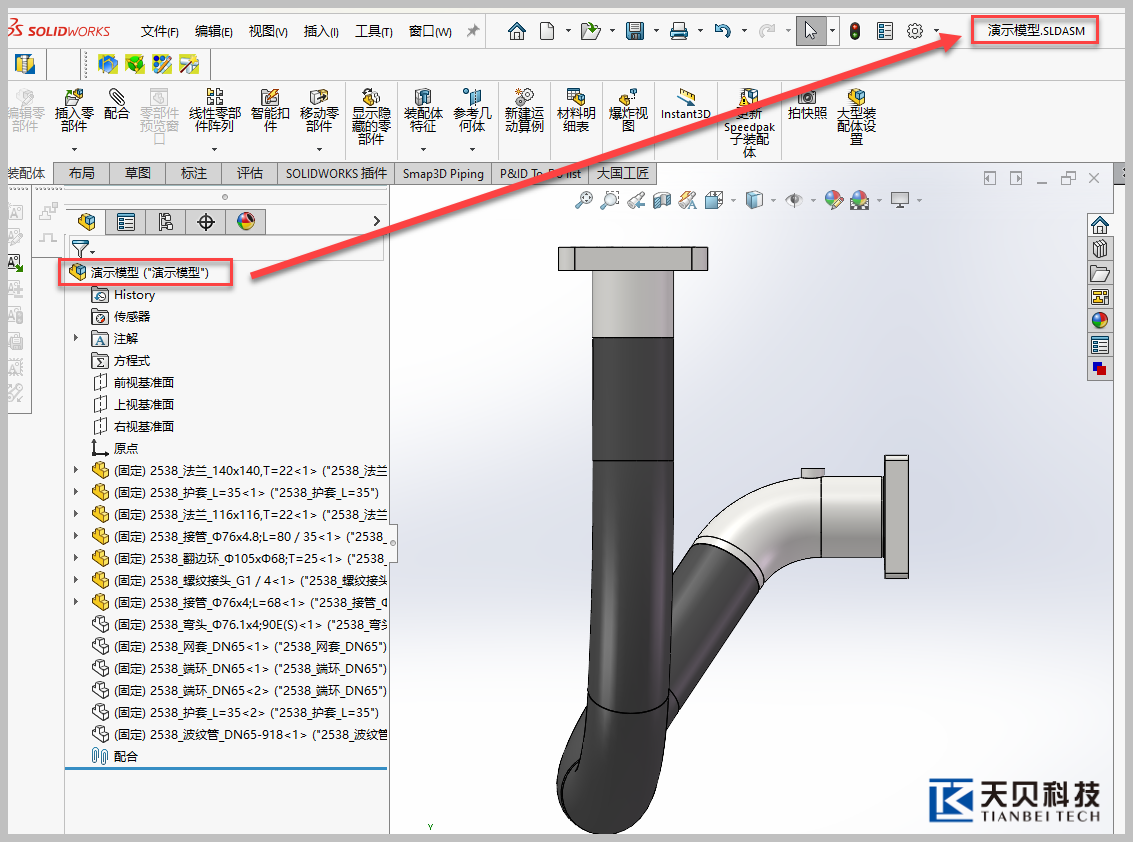The height and width of the screenshot is (842, 1133).
Task: Open the Appearances color wheel pane
Action: coord(1100,321)
